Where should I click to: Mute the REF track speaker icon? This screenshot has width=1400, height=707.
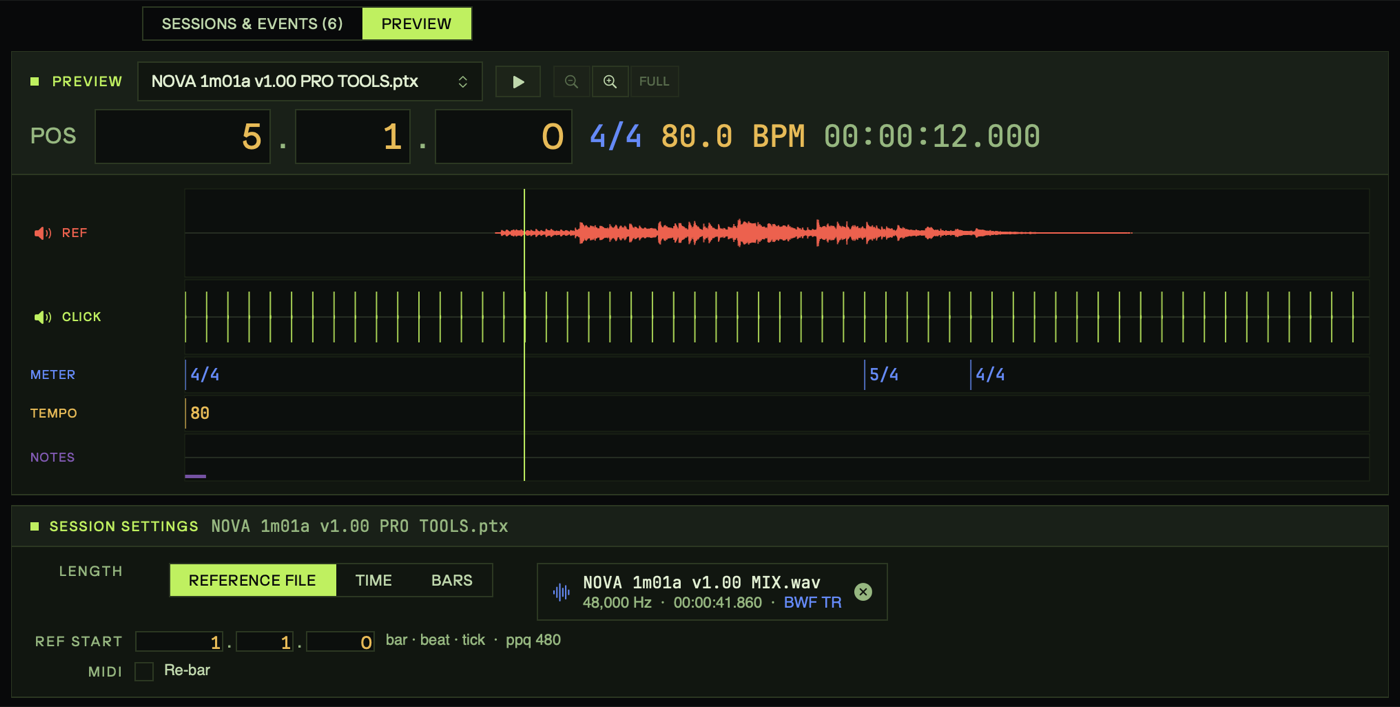click(x=43, y=233)
